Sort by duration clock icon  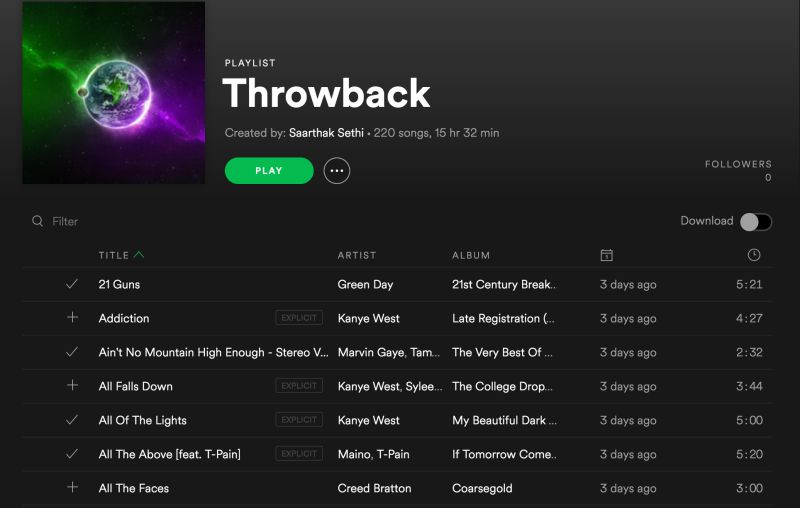[754, 255]
